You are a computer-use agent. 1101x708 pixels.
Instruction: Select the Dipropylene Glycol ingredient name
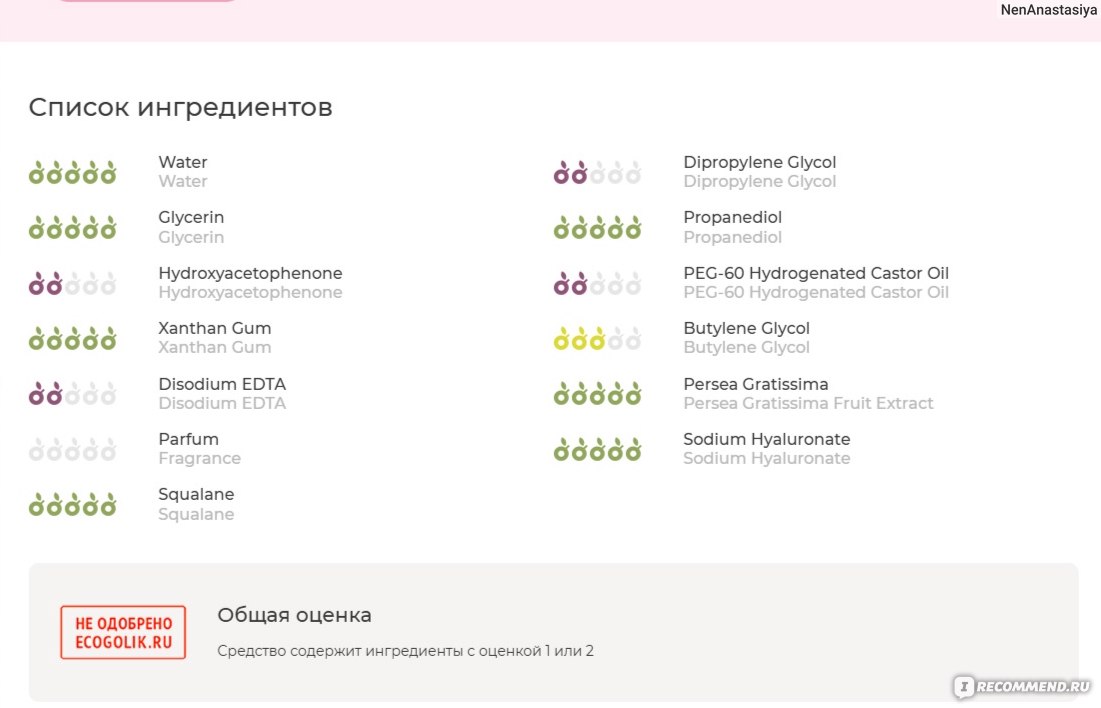click(760, 162)
